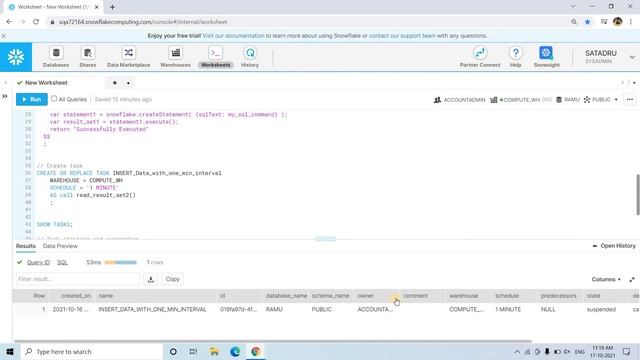This screenshot has height=360, width=640.
Task: Change the RAMU database context
Action: tap(568, 100)
